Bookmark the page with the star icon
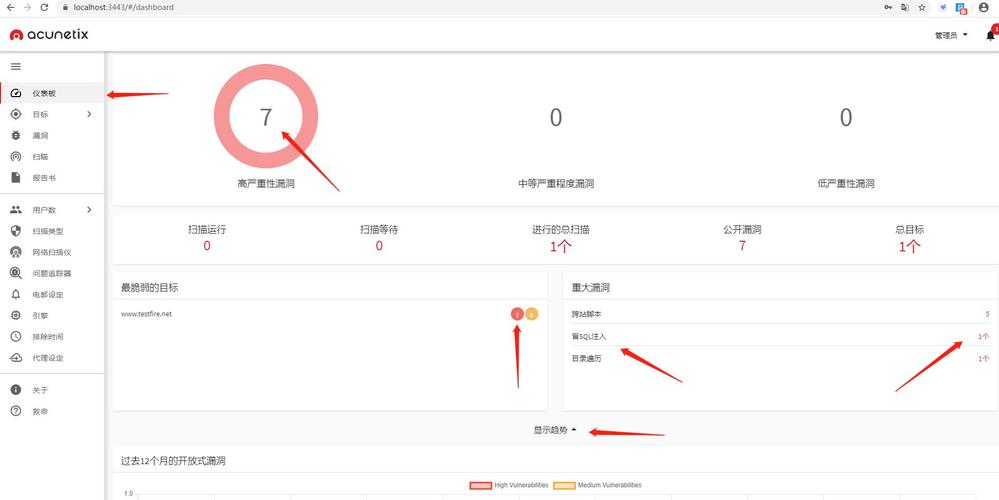This screenshot has width=999, height=500. pyautogui.click(x=922, y=7)
